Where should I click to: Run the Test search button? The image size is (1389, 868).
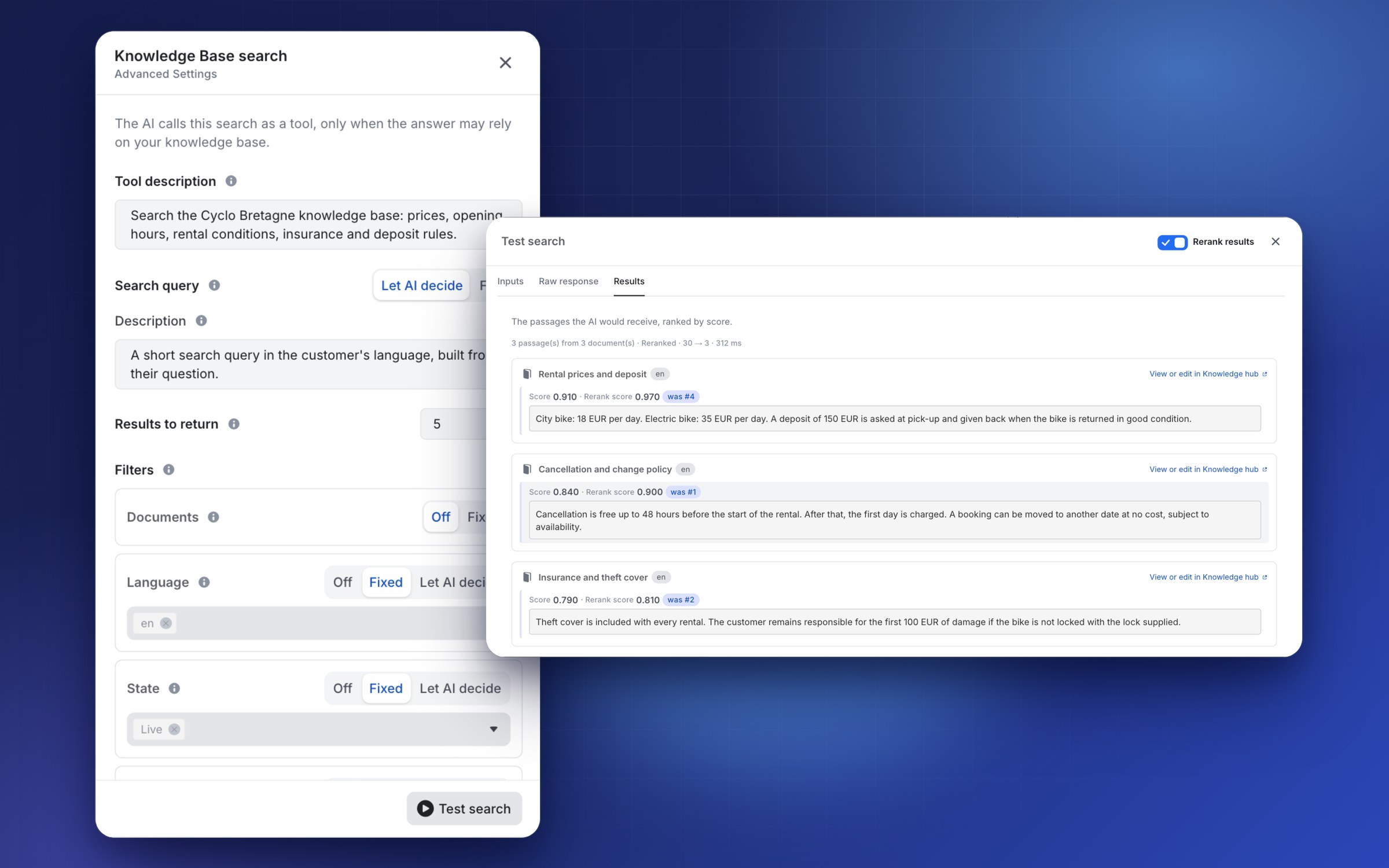click(464, 808)
